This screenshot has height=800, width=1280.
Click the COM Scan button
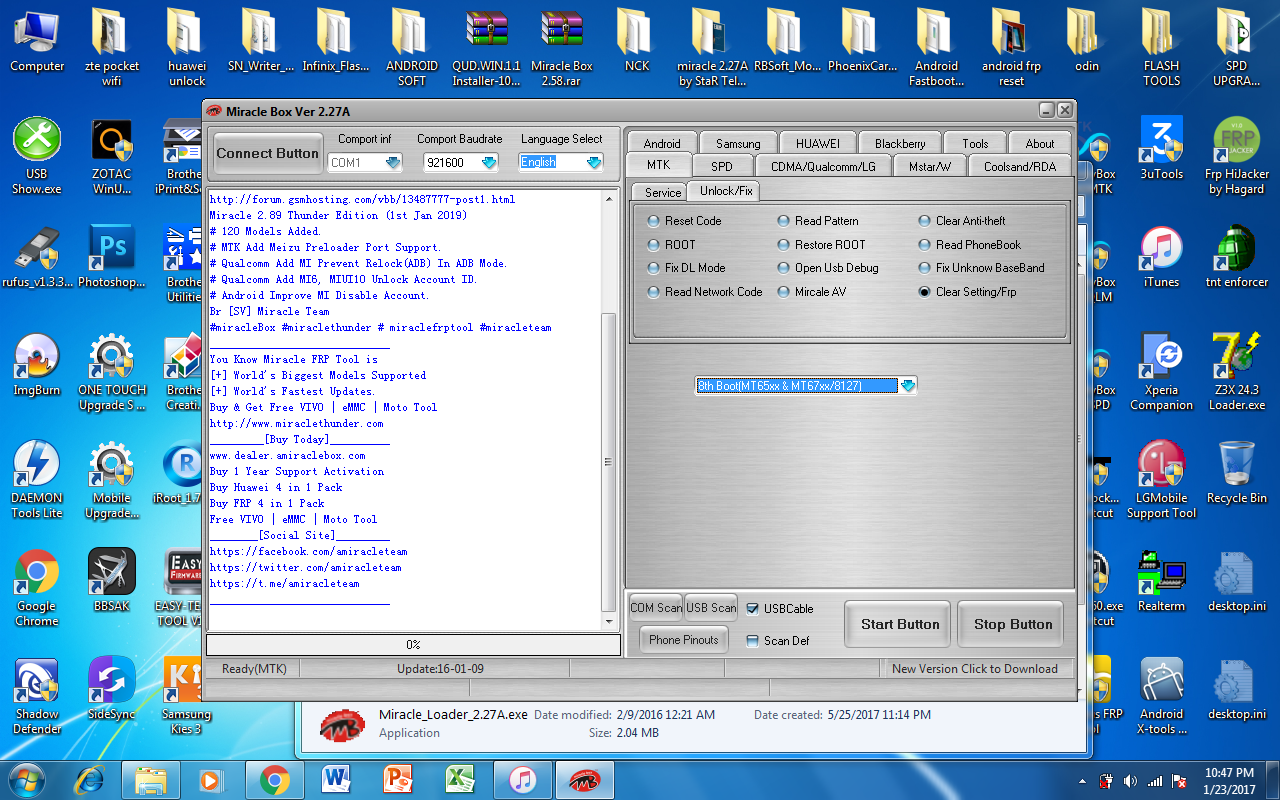pyautogui.click(x=656, y=607)
